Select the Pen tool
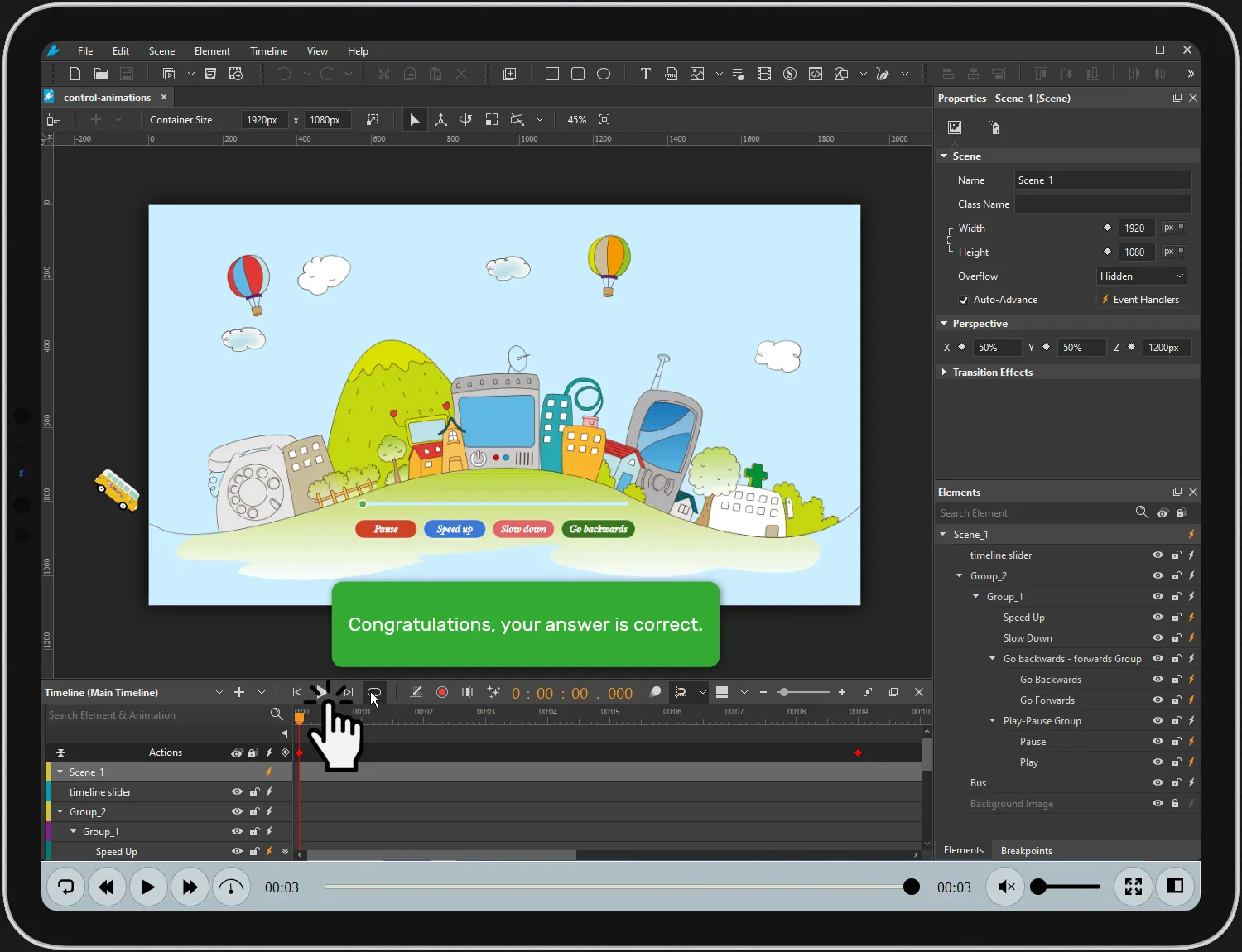The image size is (1242, 952). coord(883,74)
